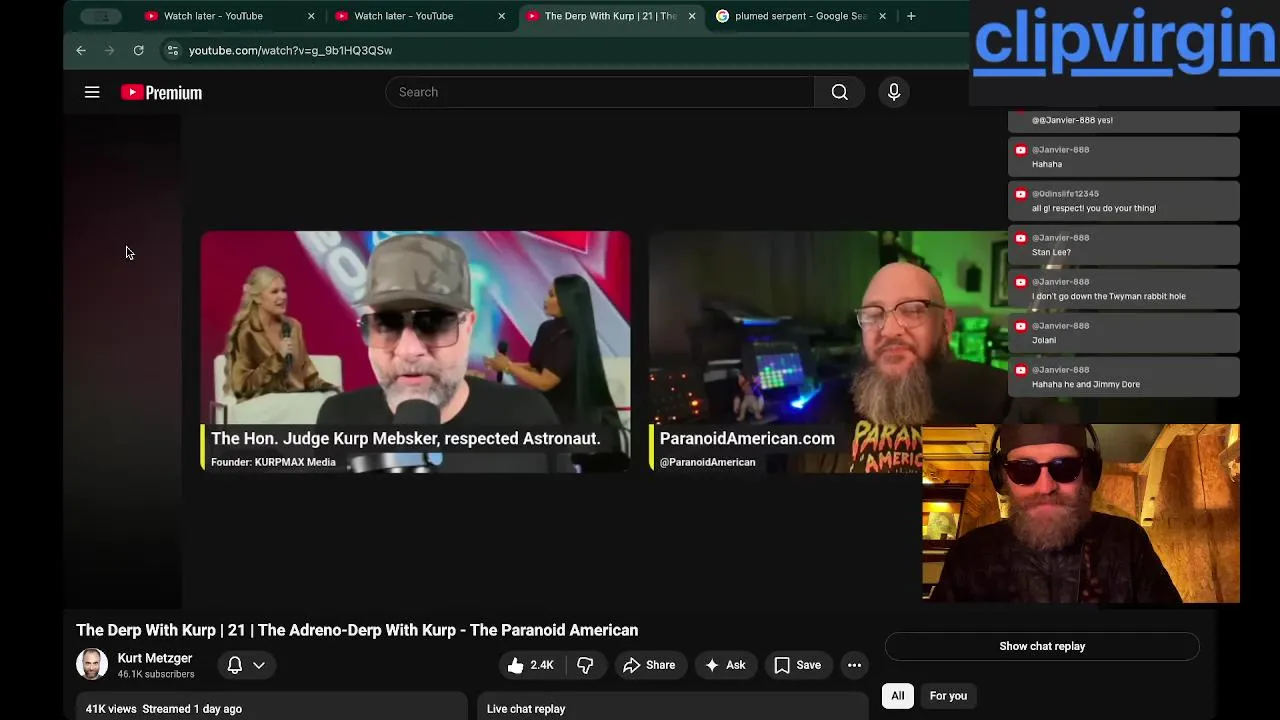The width and height of the screenshot is (1280, 720).
Task: Open Live chat replay section
Action: [x=672, y=709]
